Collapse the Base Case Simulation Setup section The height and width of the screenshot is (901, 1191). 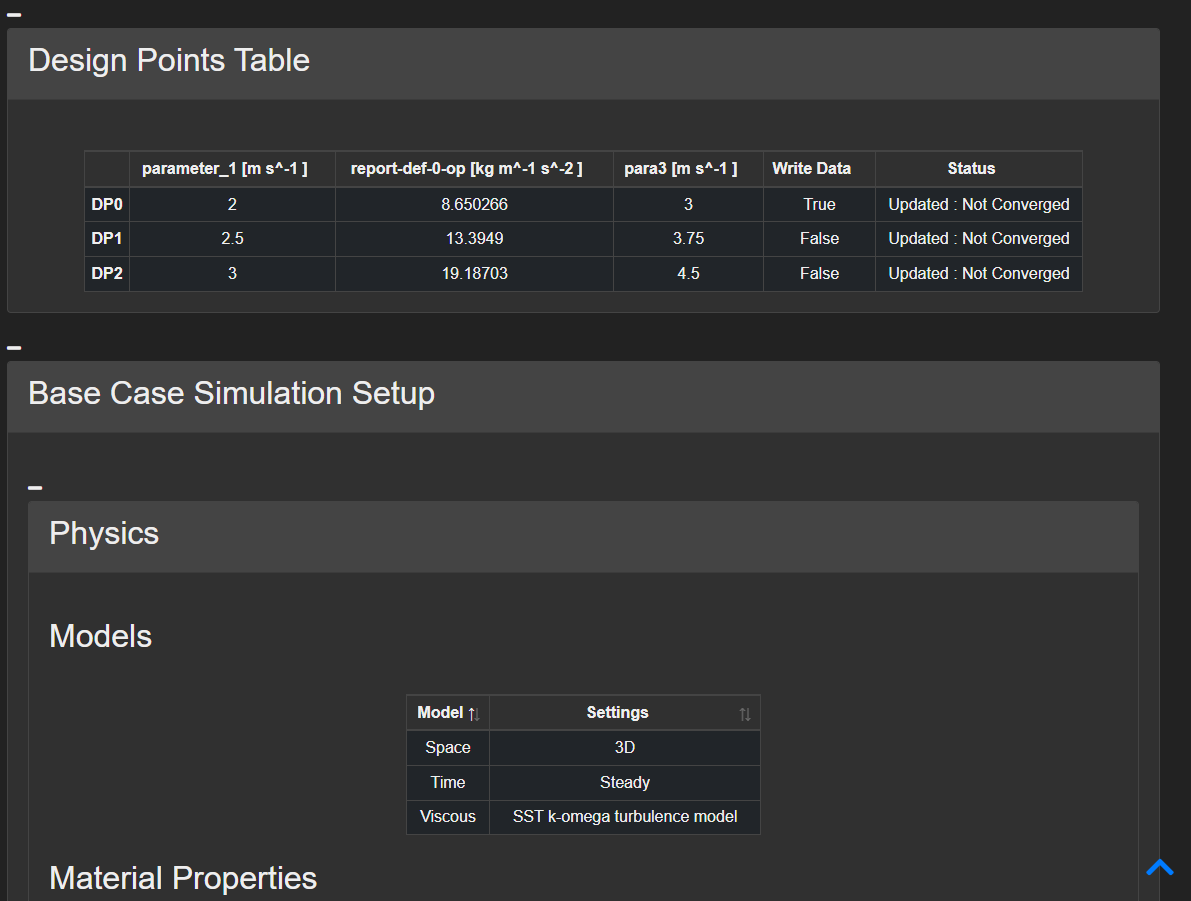pos(14,347)
